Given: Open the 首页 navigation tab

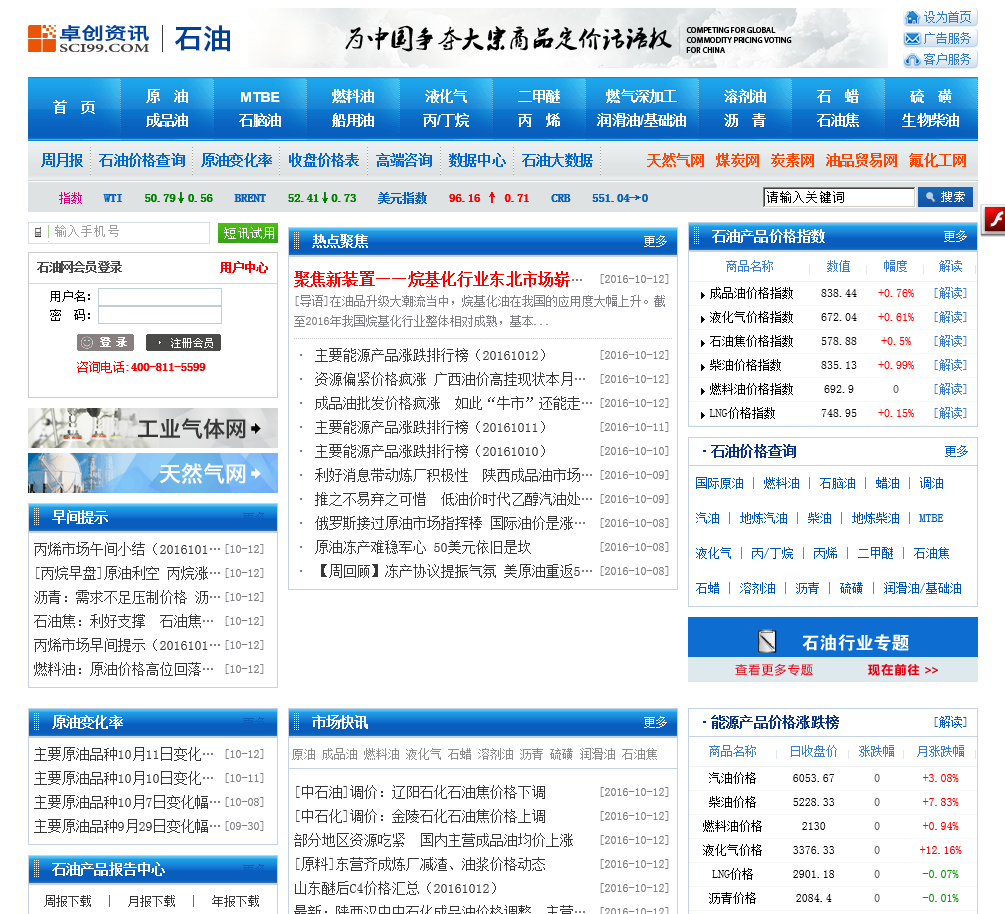Looking at the screenshot, I should 74,108.
